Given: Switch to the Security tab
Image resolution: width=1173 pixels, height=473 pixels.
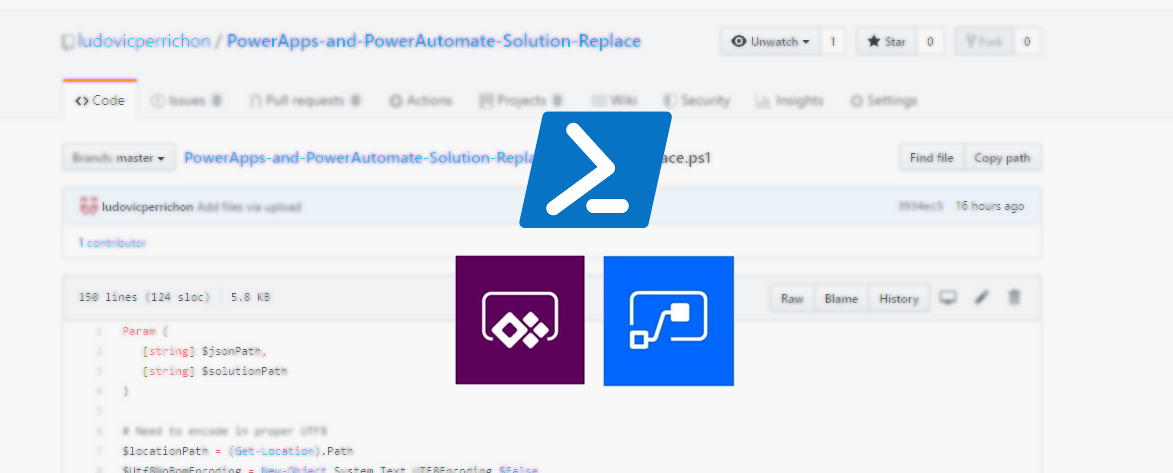Looking at the screenshot, I should click(x=696, y=100).
